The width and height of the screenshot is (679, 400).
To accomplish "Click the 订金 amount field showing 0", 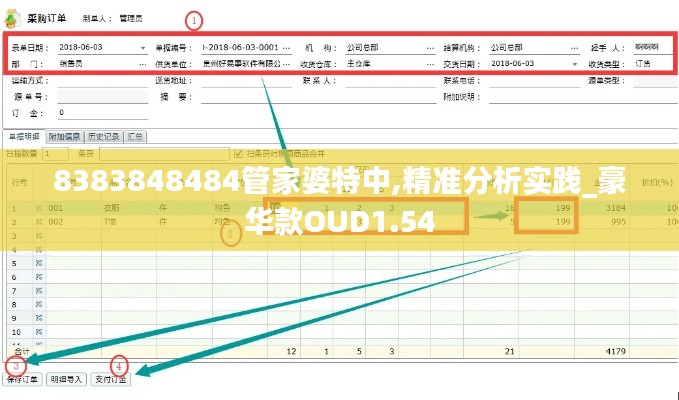I will [103, 113].
